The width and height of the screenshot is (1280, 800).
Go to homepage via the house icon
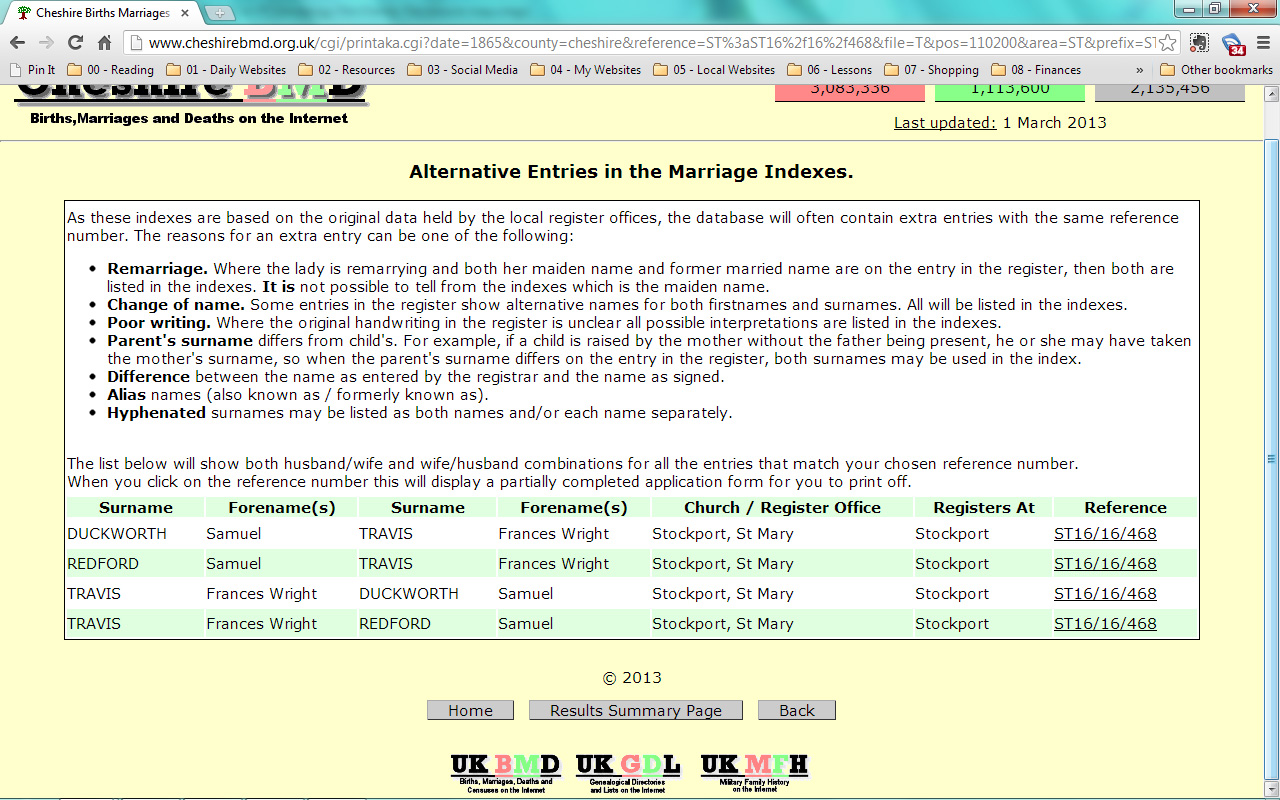point(104,44)
